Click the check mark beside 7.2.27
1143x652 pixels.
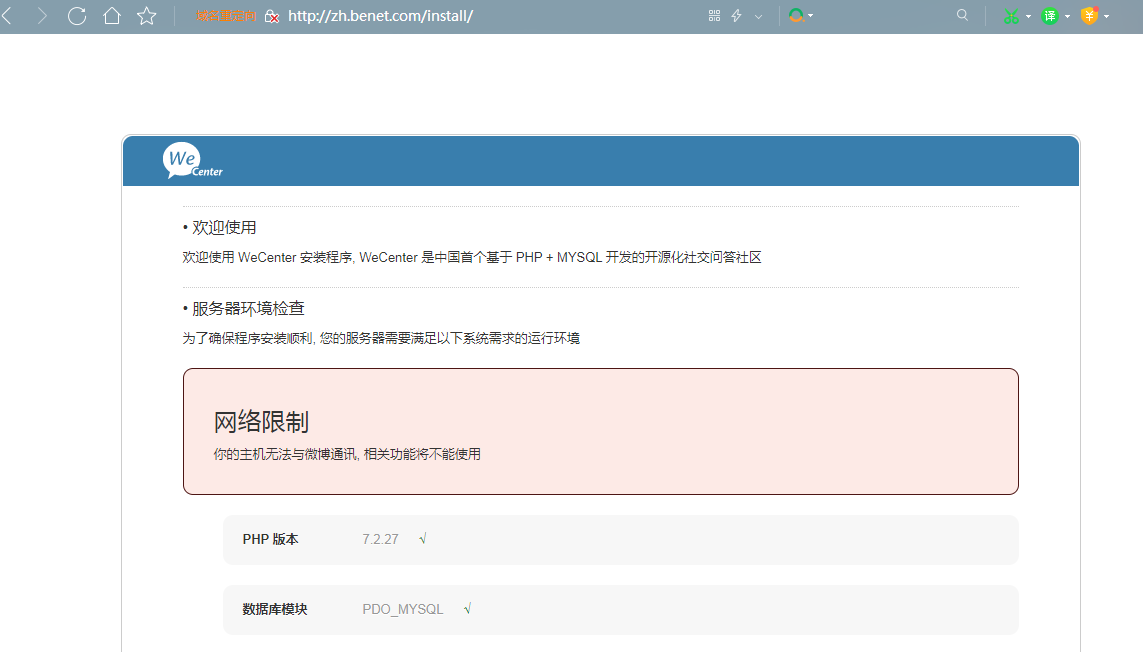[423, 538]
